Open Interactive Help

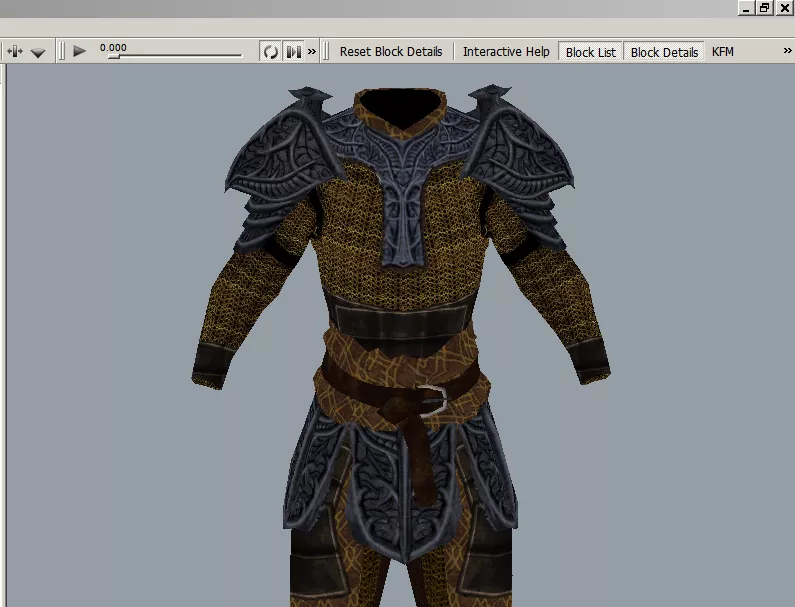(506, 52)
